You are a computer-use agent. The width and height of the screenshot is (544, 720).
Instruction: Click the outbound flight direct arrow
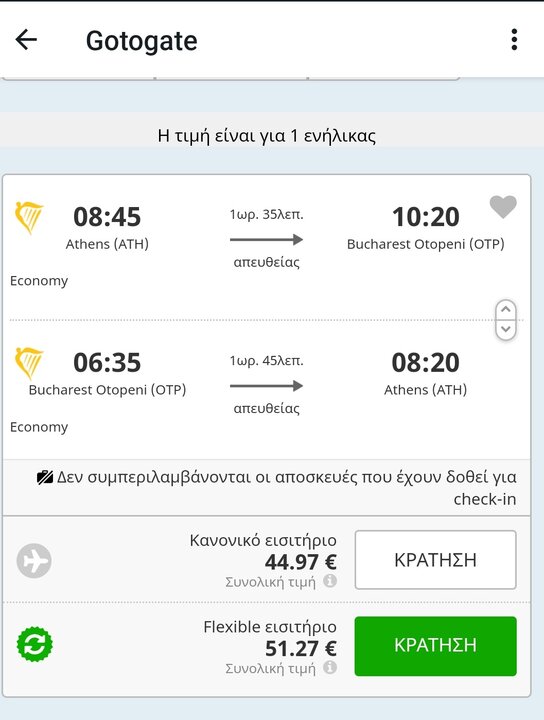click(x=266, y=239)
